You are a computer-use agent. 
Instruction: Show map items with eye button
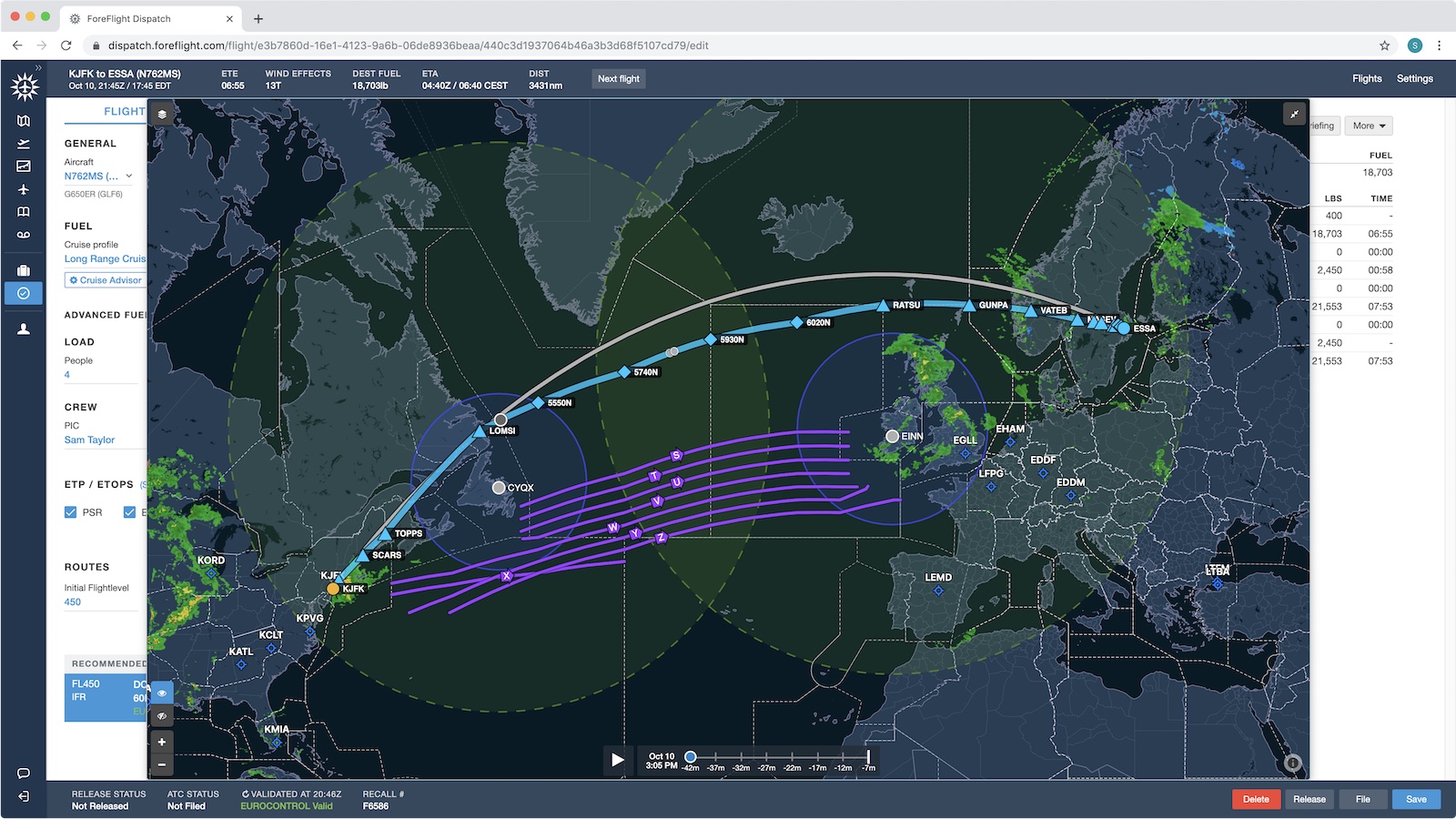[162, 693]
